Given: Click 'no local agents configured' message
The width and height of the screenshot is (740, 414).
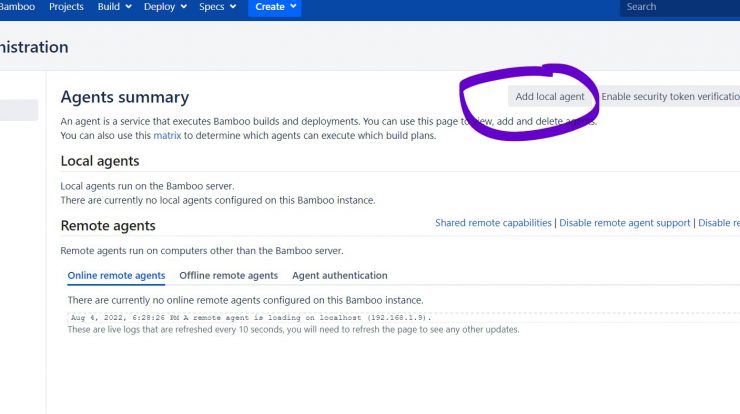Looking at the screenshot, I should point(218,200).
